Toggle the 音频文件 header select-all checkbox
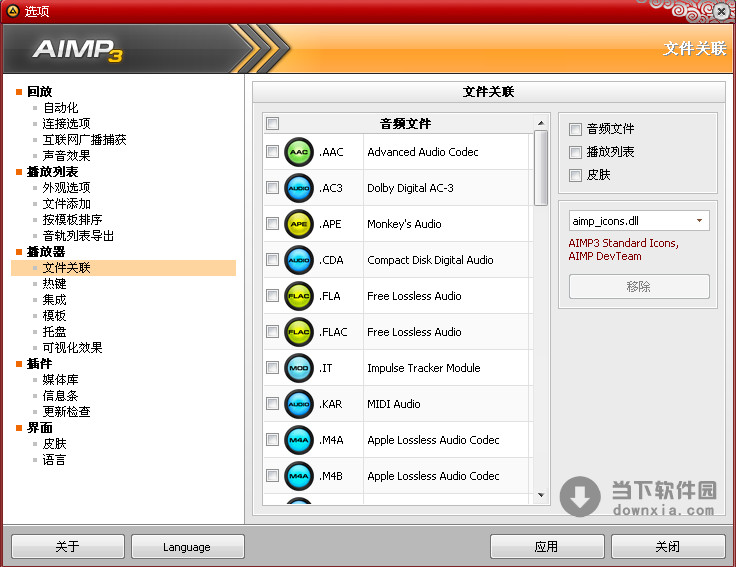736x567 pixels. pos(272,123)
